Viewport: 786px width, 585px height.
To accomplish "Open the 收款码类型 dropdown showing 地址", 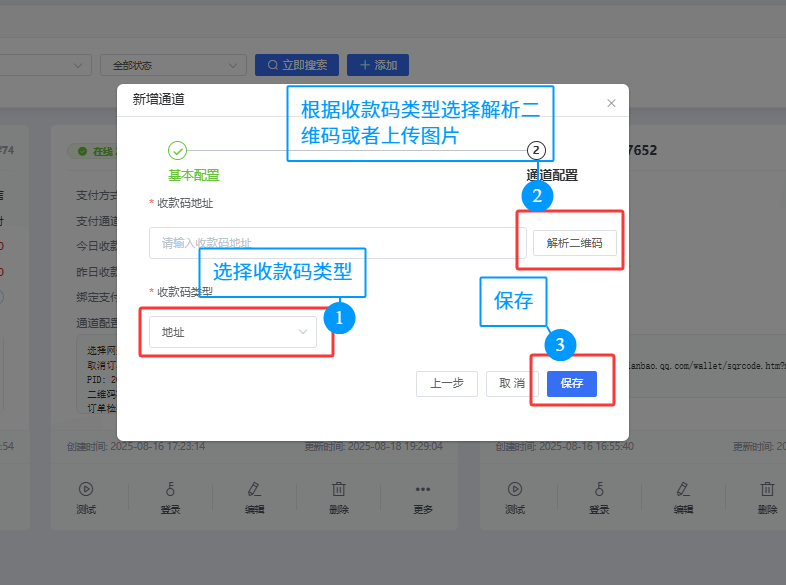I will [233, 332].
